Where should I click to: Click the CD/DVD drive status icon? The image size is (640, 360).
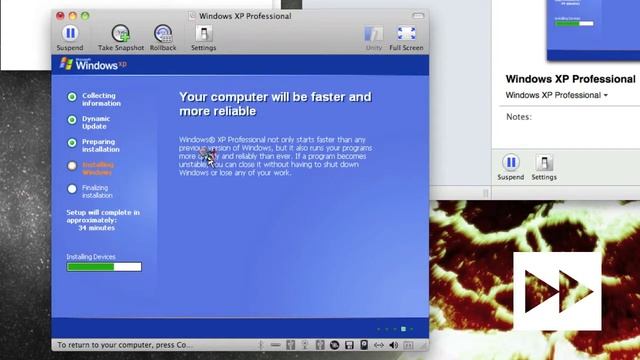[335, 345]
